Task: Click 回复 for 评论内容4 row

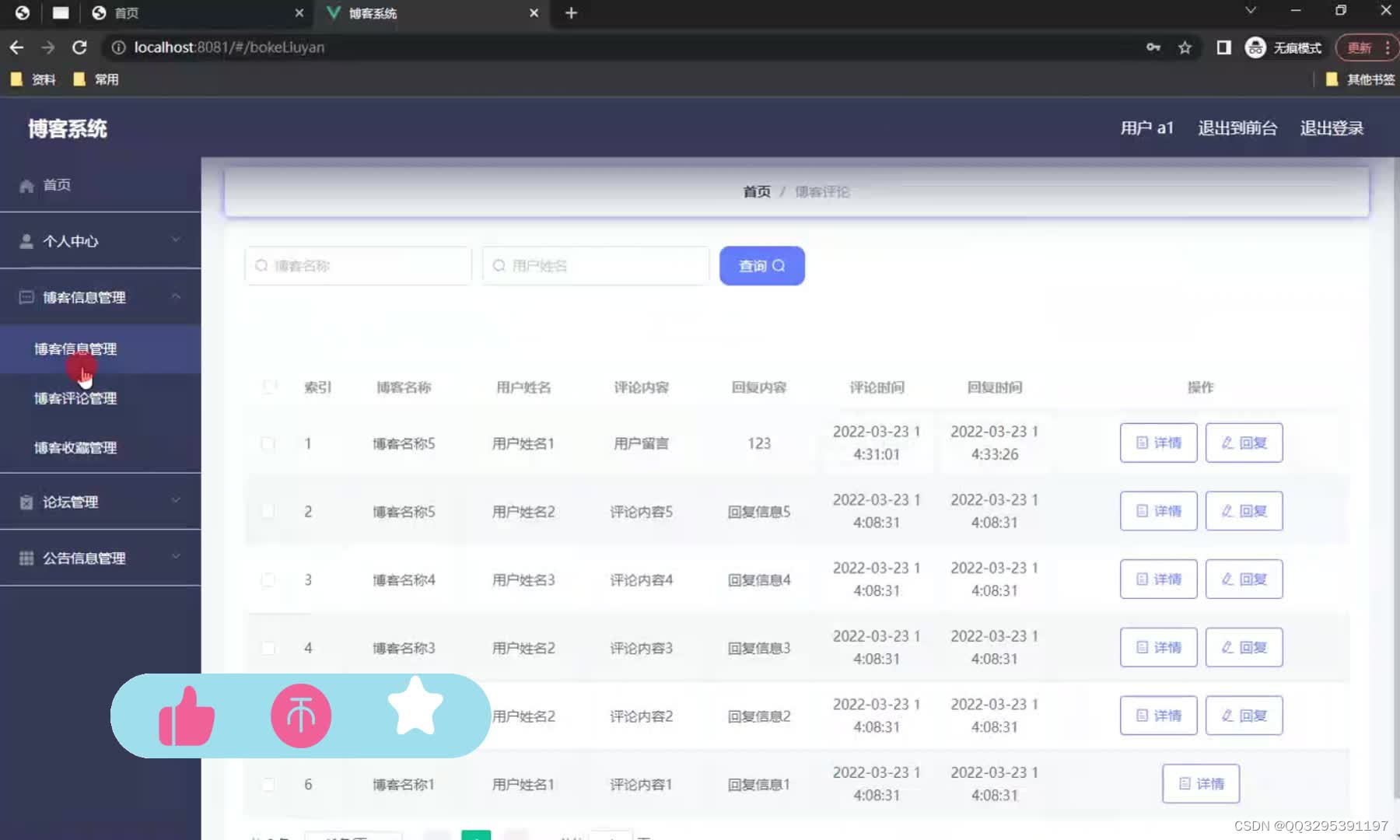Action: click(x=1244, y=579)
